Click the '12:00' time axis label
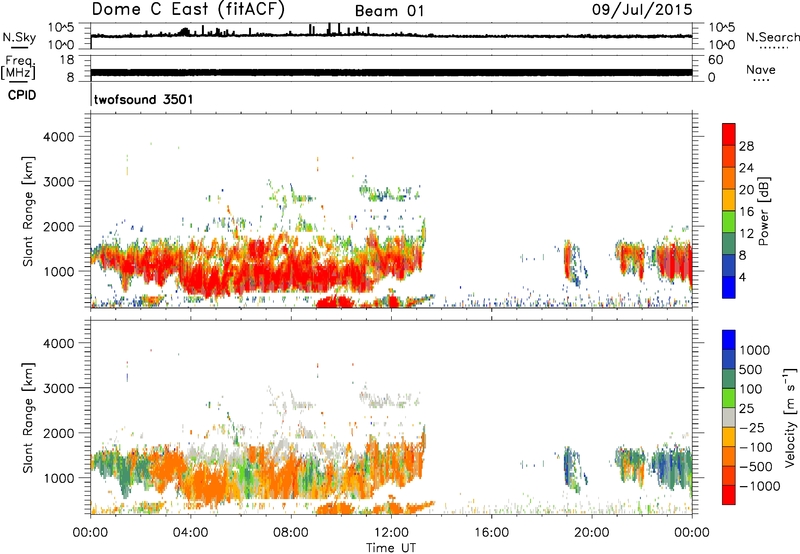This screenshot has width=800, height=554. click(x=391, y=533)
